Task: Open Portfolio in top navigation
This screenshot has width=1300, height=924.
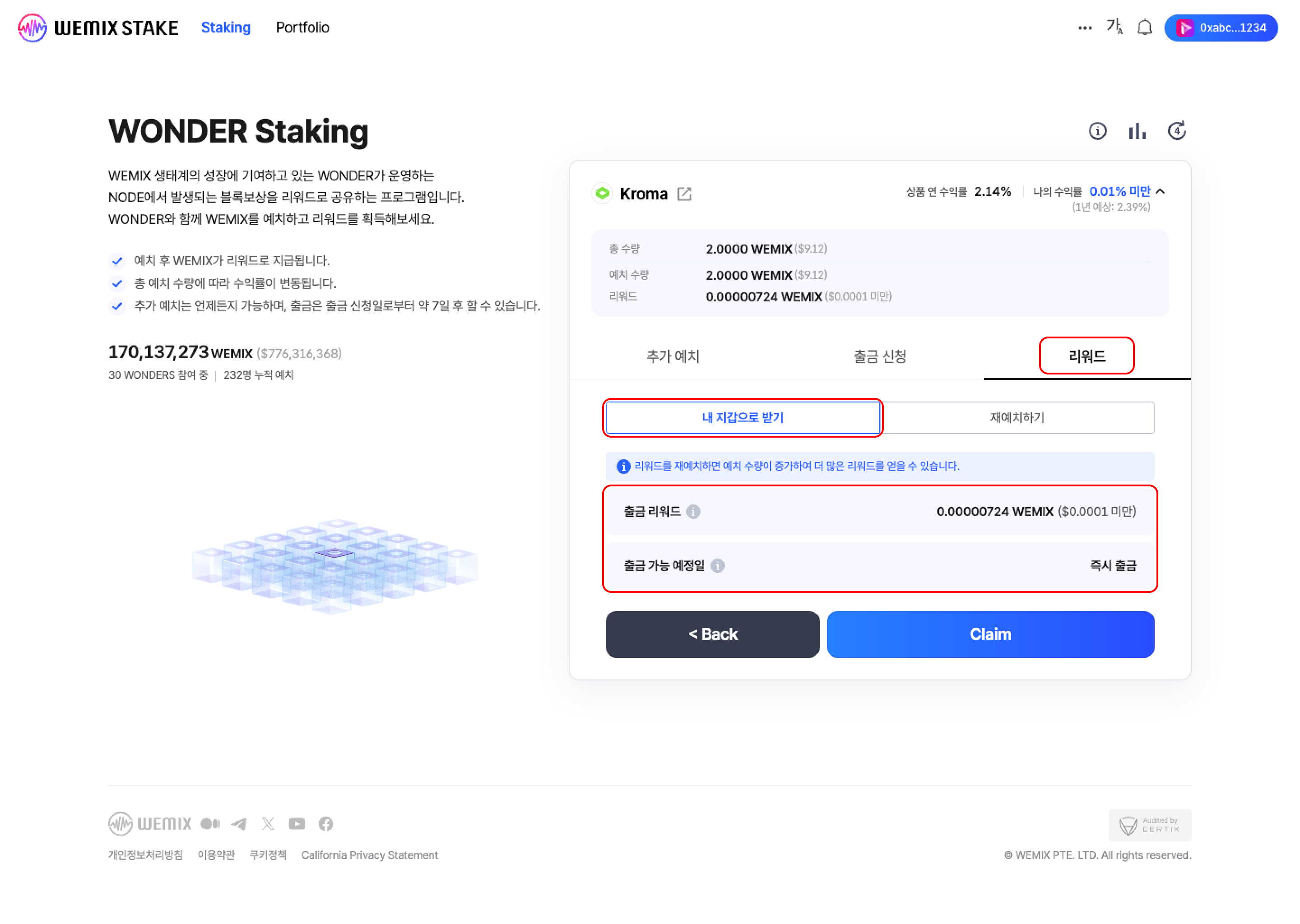Action: click(x=302, y=28)
